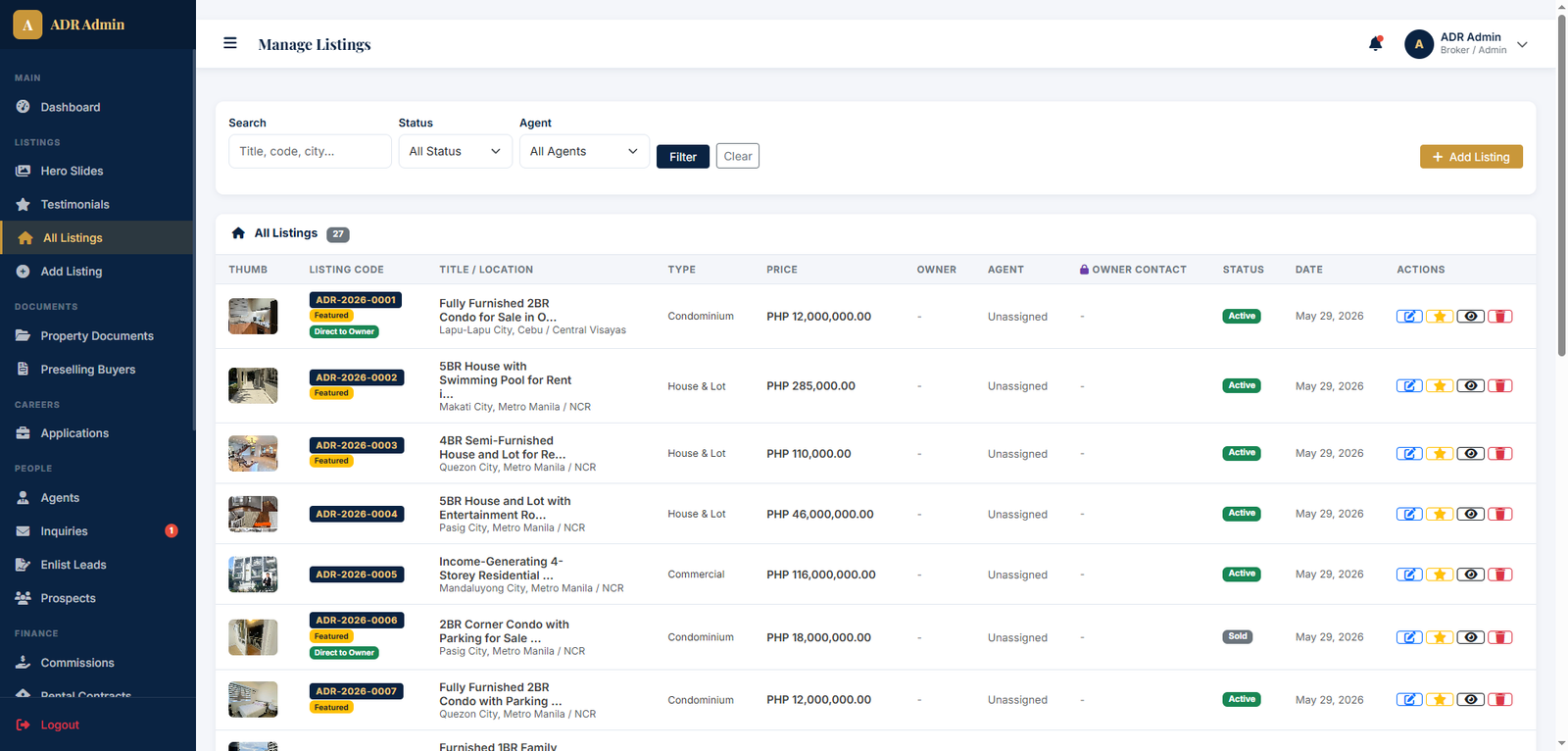The image size is (1568, 751).
Task: View listing ADR-2026-0007 with eye icon
Action: (1470, 700)
